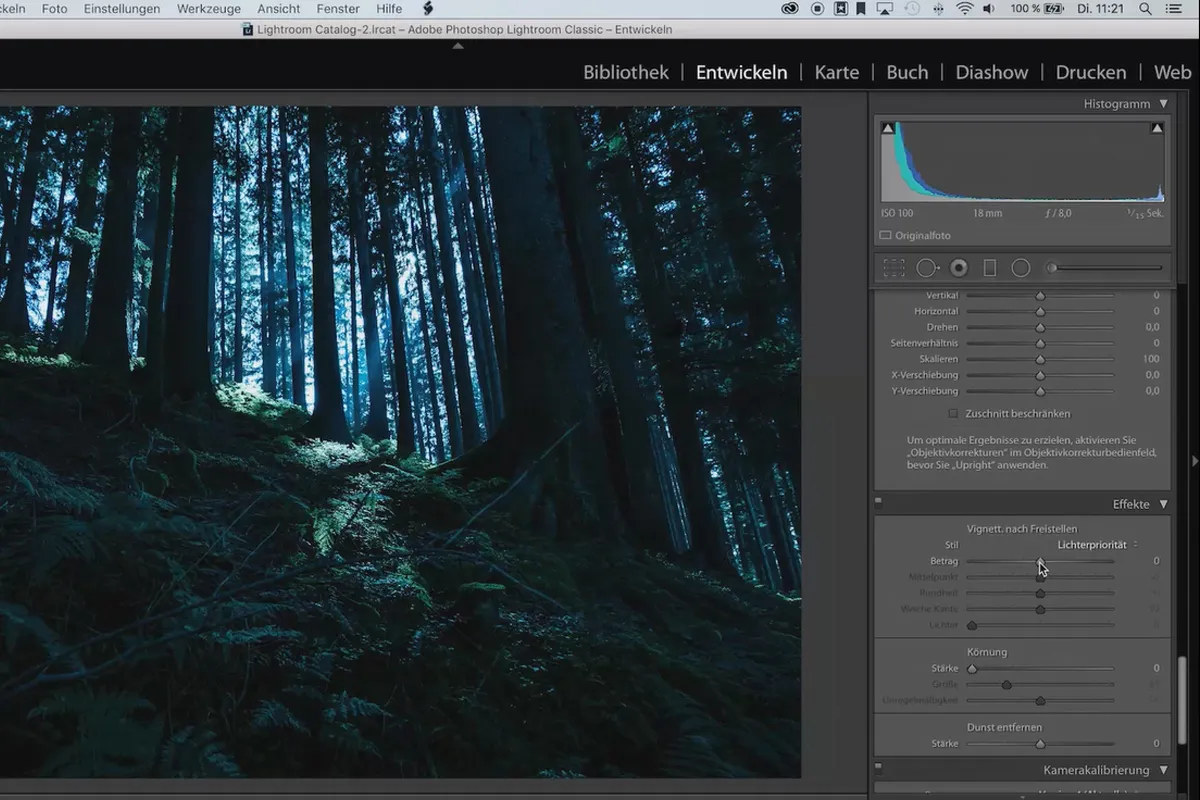Click the Horizontal transform slider
The image size is (1200, 800).
coord(1040,311)
